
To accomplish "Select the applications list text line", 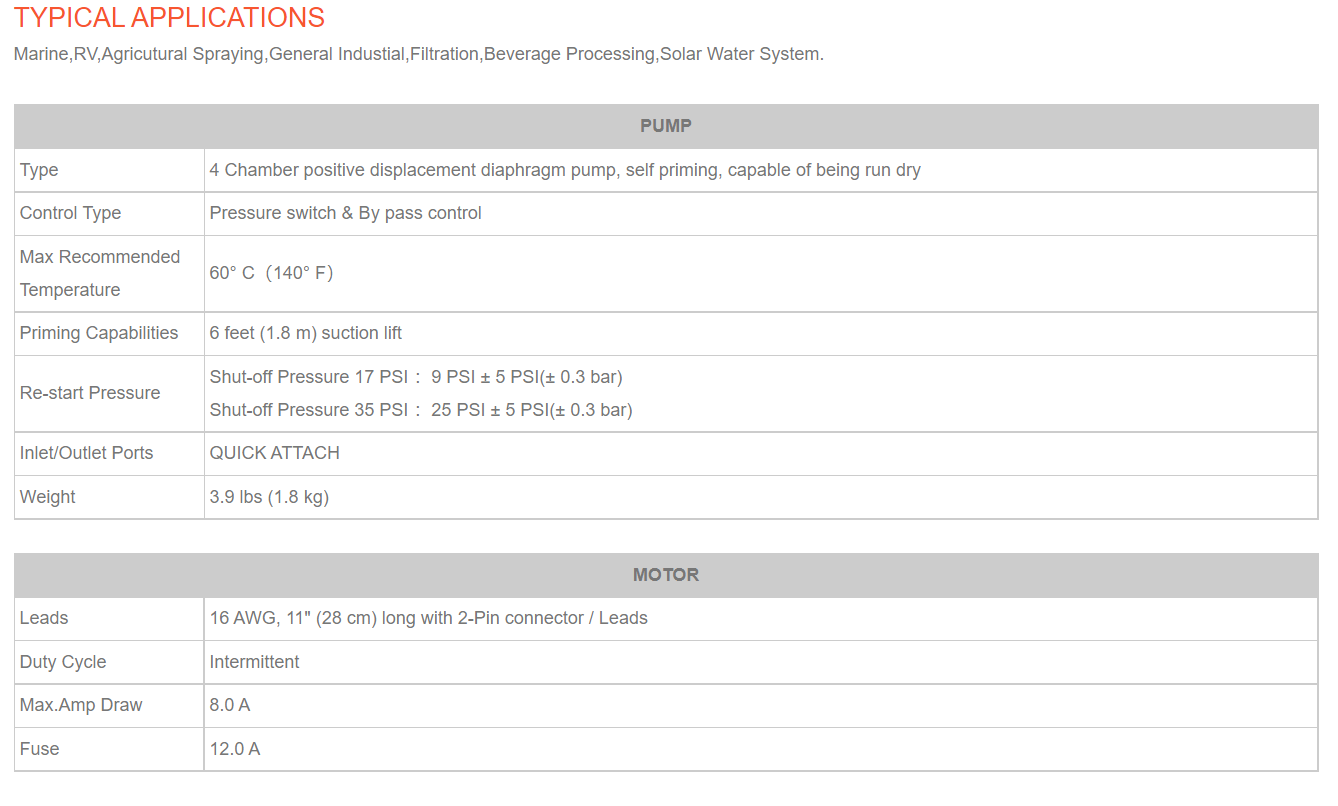I will 419,54.
